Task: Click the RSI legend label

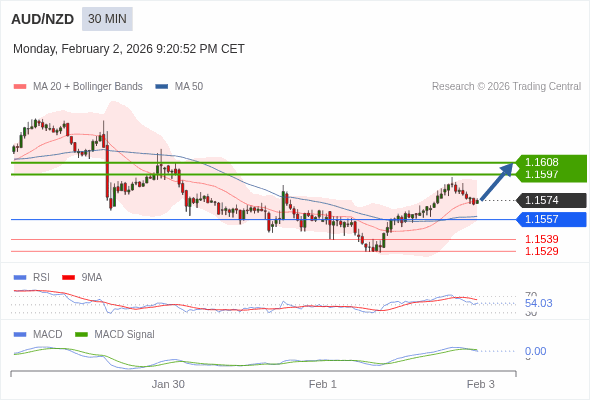Action: 41,278
